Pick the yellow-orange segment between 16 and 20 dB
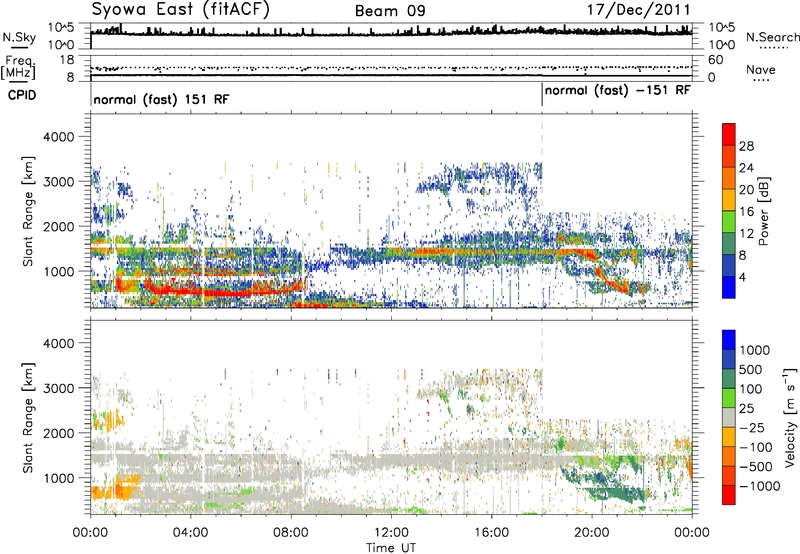Screen dimensions: 800x554 point(729,200)
